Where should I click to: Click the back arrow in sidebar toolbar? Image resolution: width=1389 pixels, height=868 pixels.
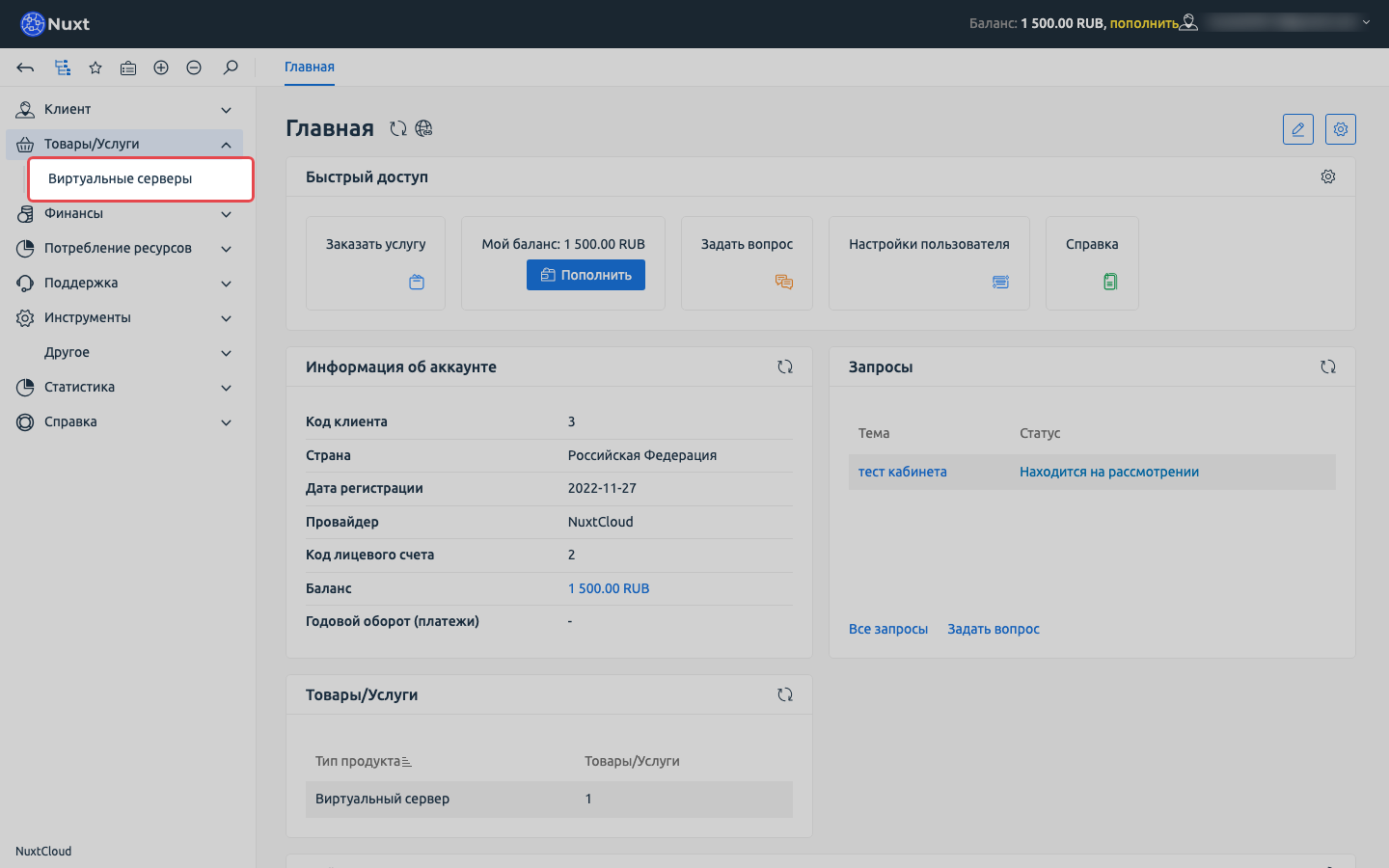click(x=26, y=68)
